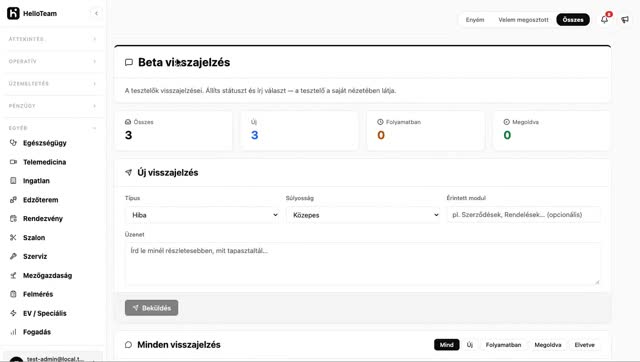Click the Folyamatban card's count value 0
The height and width of the screenshot is (362, 640).
(381, 135)
